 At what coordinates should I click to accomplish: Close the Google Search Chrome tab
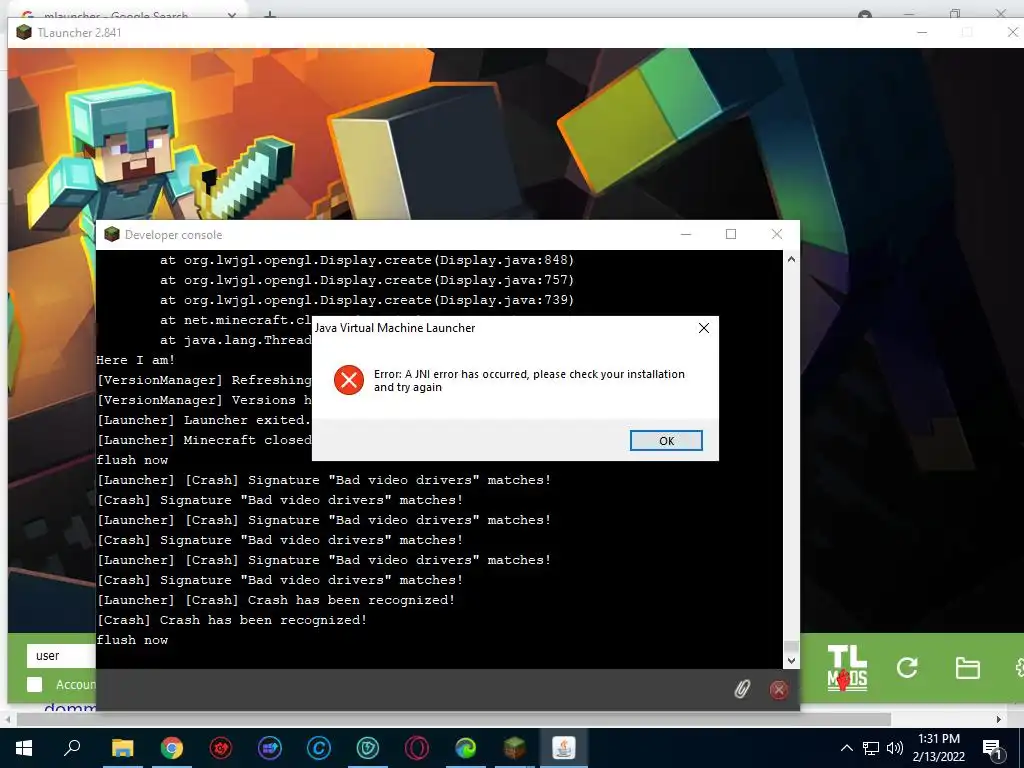coord(231,14)
